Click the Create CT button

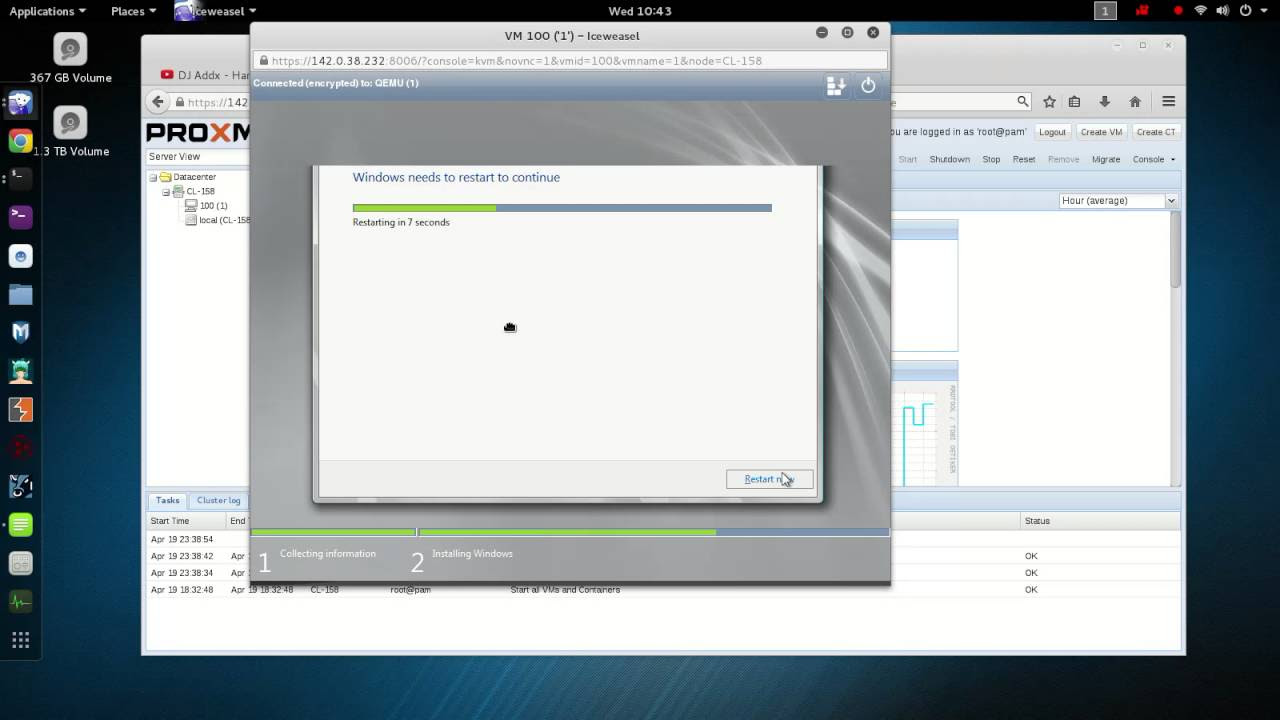click(x=1156, y=132)
